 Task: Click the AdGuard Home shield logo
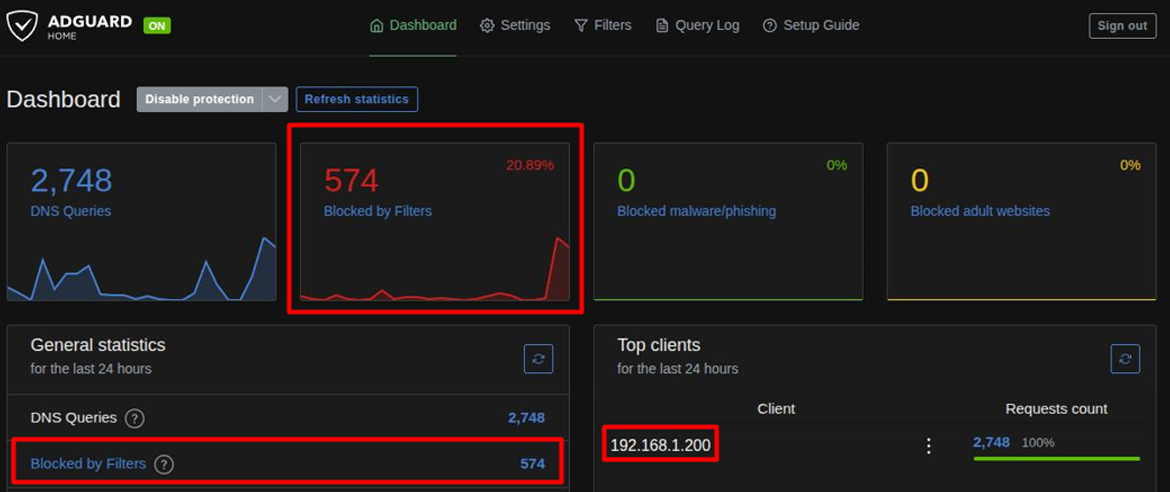23,26
